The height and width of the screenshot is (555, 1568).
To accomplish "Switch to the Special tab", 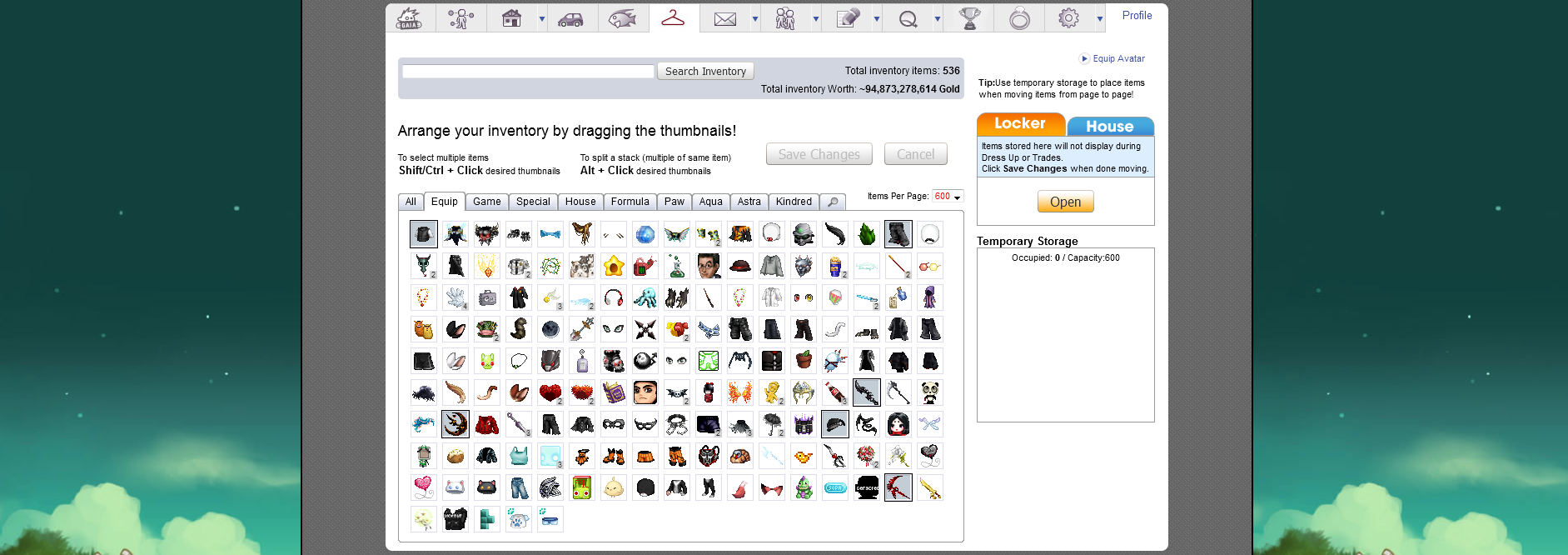I will [x=533, y=202].
